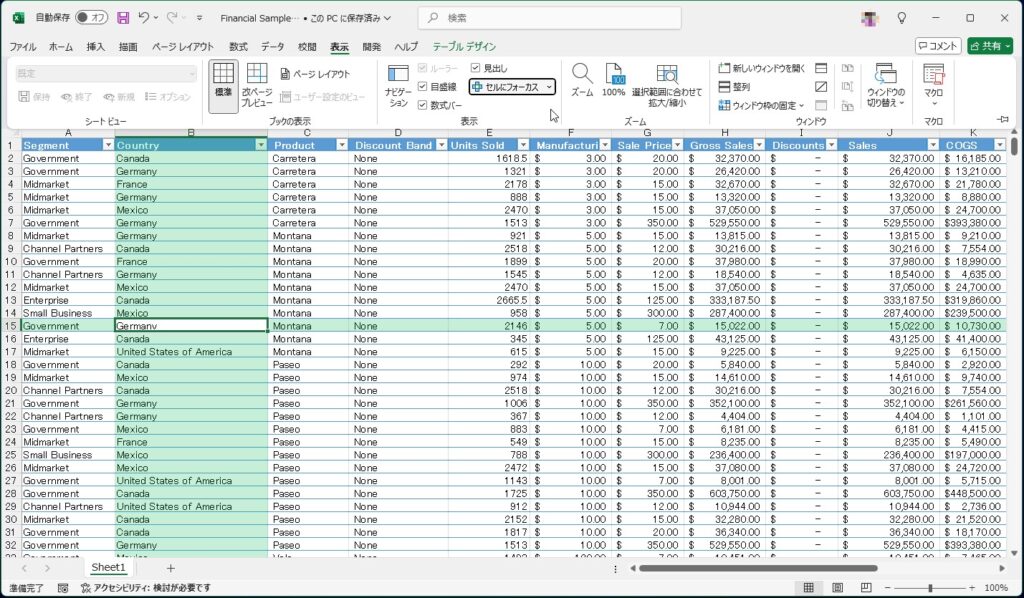Click the save floppy disk icon
Image resolution: width=1024 pixels, height=598 pixels.
coord(123,18)
